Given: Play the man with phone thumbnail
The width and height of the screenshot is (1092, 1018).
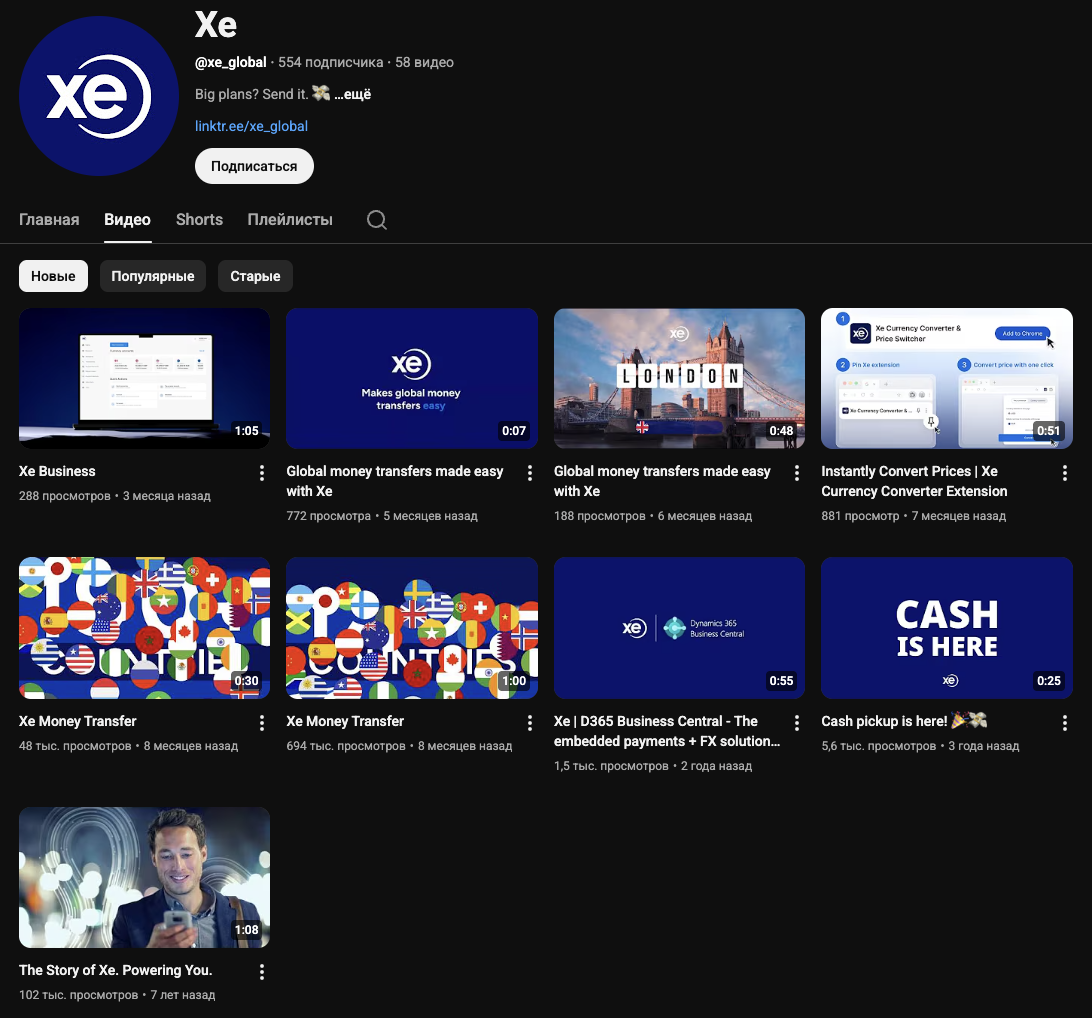Looking at the screenshot, I should [144, 877].
